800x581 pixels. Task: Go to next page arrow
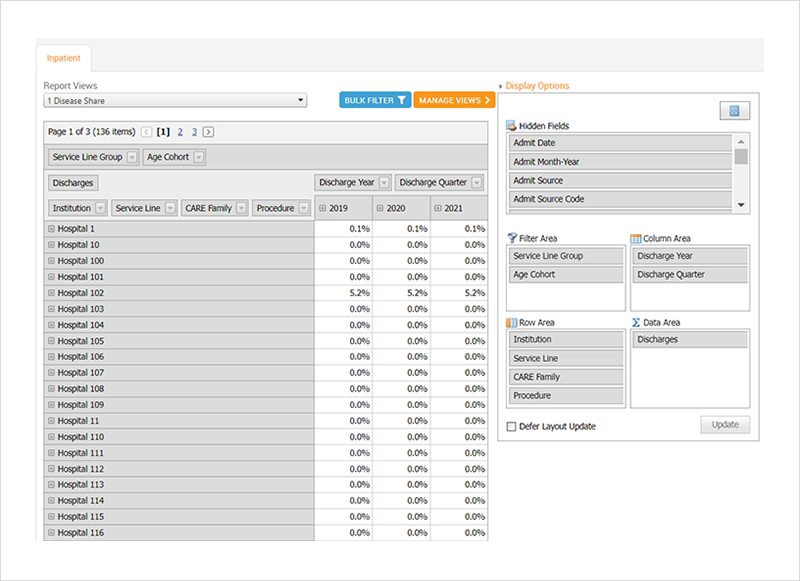[x=208, y=132]
